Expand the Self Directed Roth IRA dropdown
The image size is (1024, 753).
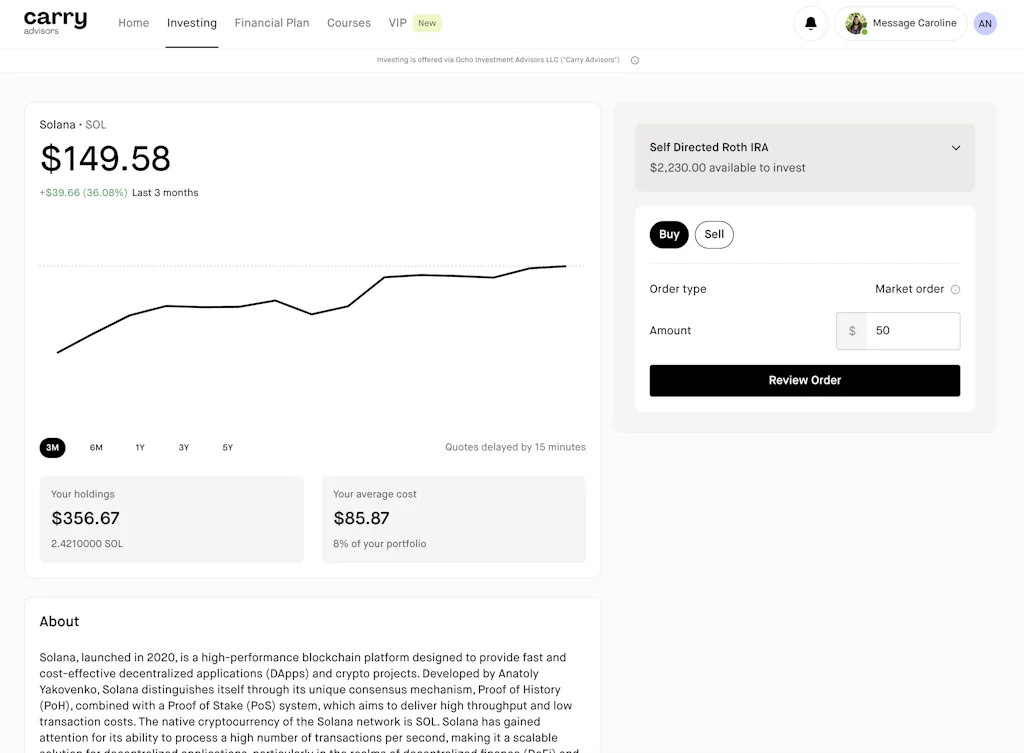click(955, 148)
